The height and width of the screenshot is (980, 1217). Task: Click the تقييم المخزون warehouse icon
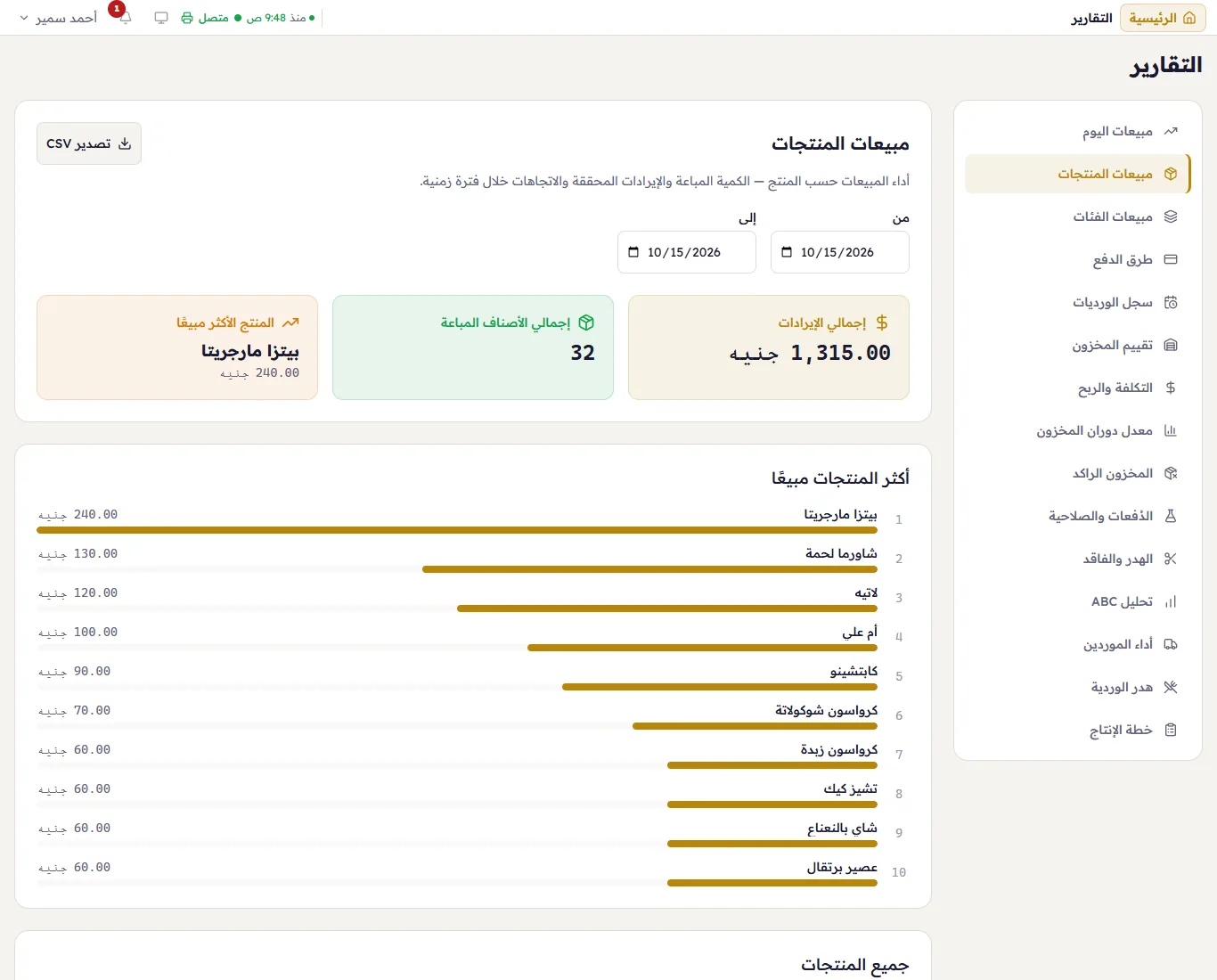pyautogui.click(x=1171, y=345)
